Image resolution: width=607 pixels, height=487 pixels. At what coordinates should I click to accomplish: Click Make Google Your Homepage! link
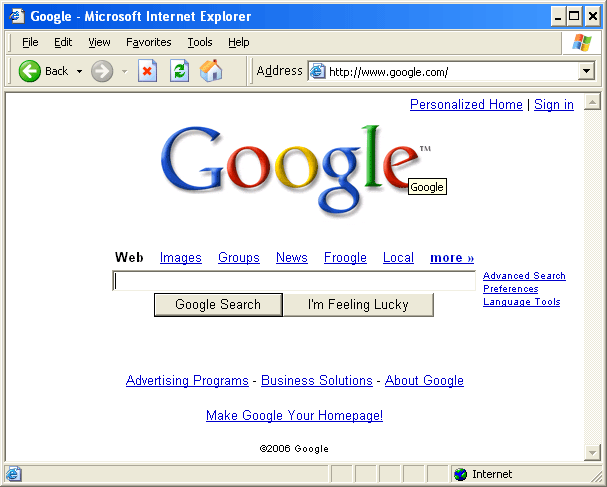click(x=294, y=416)
